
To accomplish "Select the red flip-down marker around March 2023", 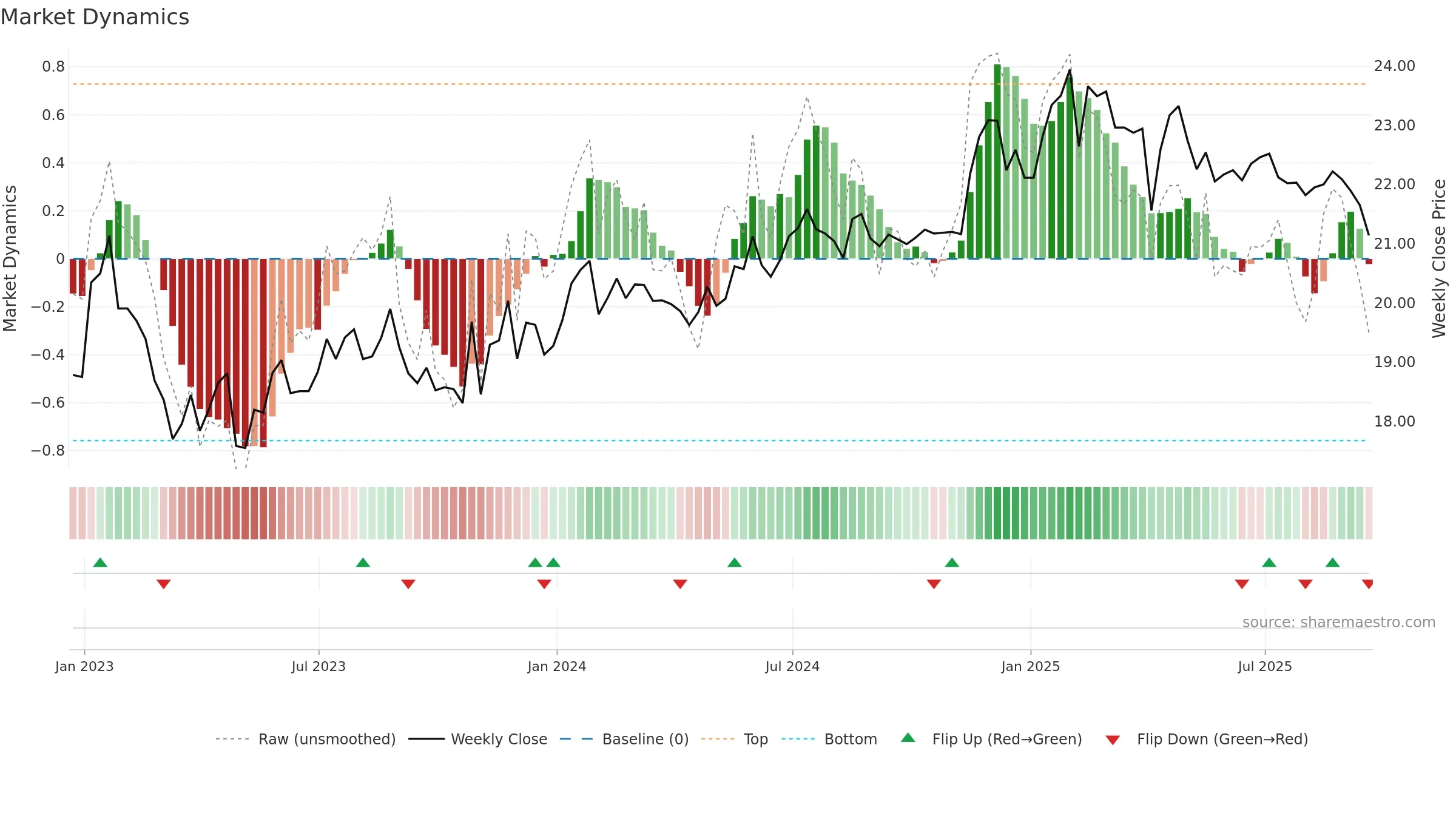I will (164, 584).
